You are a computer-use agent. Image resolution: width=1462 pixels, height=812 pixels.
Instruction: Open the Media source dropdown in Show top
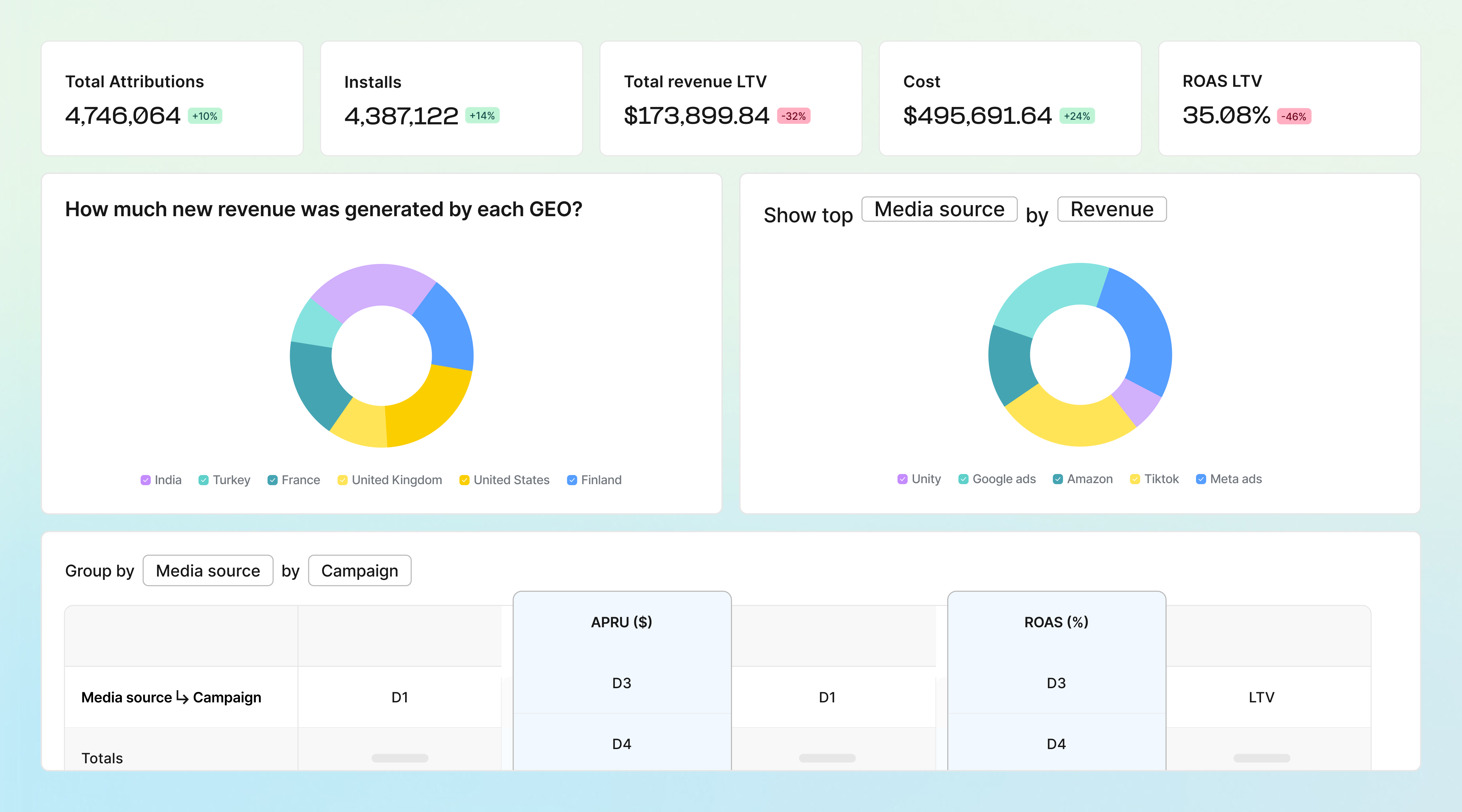click(939, 209)
